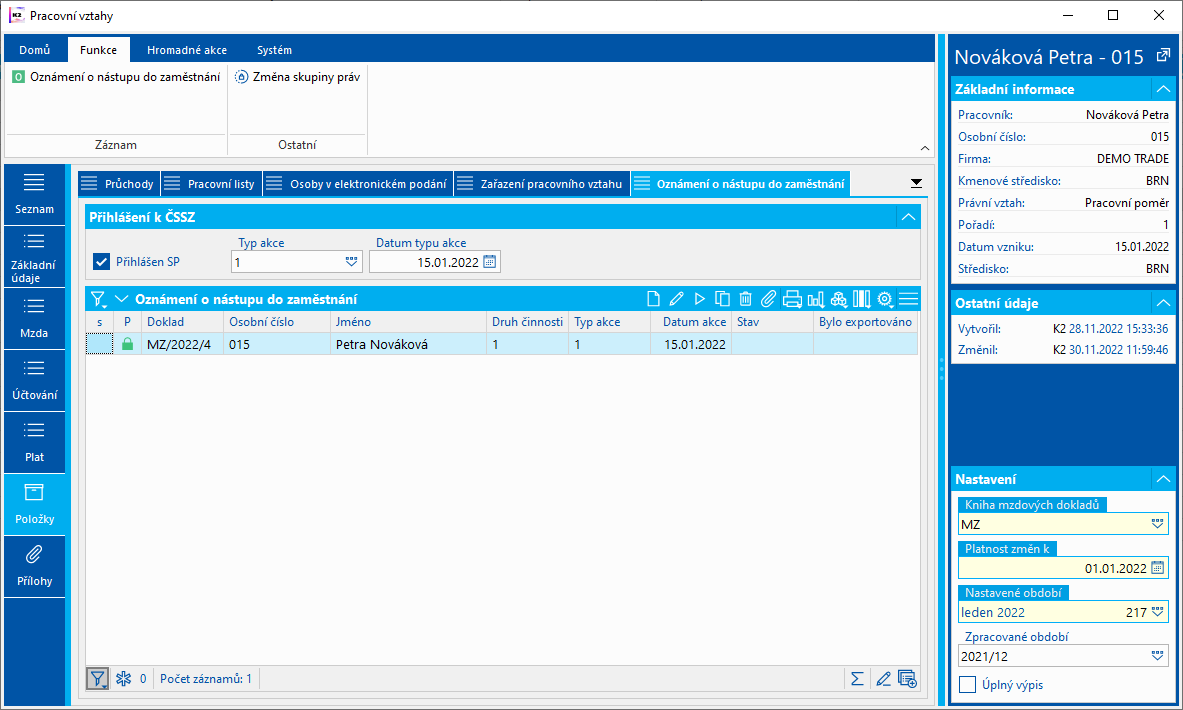Viewport: 1183px width, 710px height.
Task: Click the copy record icon in Oznámení toolbar
Action: (722, 300)
